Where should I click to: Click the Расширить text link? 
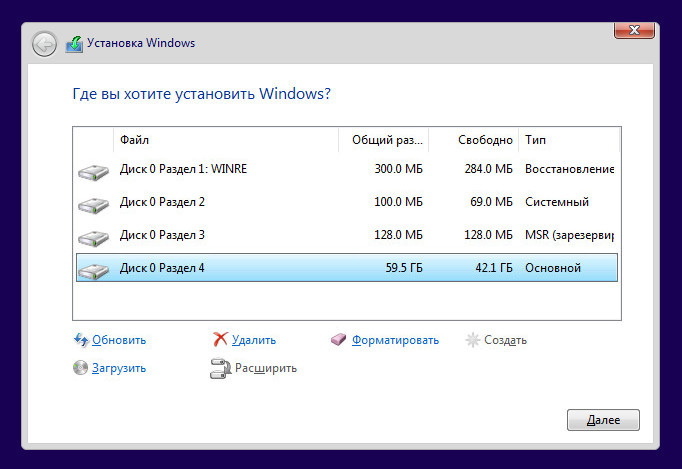[x=266, y=368]
